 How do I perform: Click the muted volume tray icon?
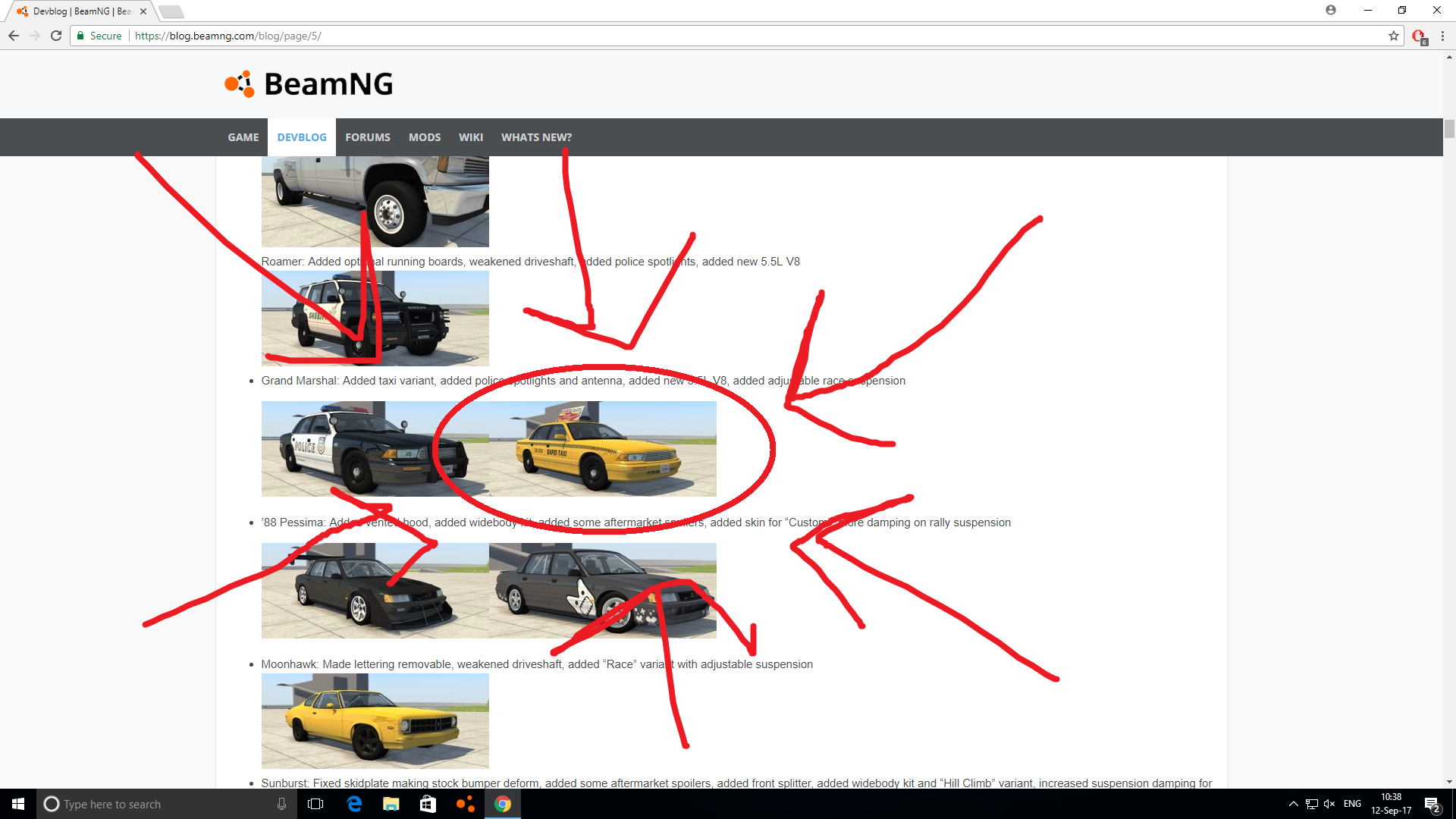click(1329, 804)
